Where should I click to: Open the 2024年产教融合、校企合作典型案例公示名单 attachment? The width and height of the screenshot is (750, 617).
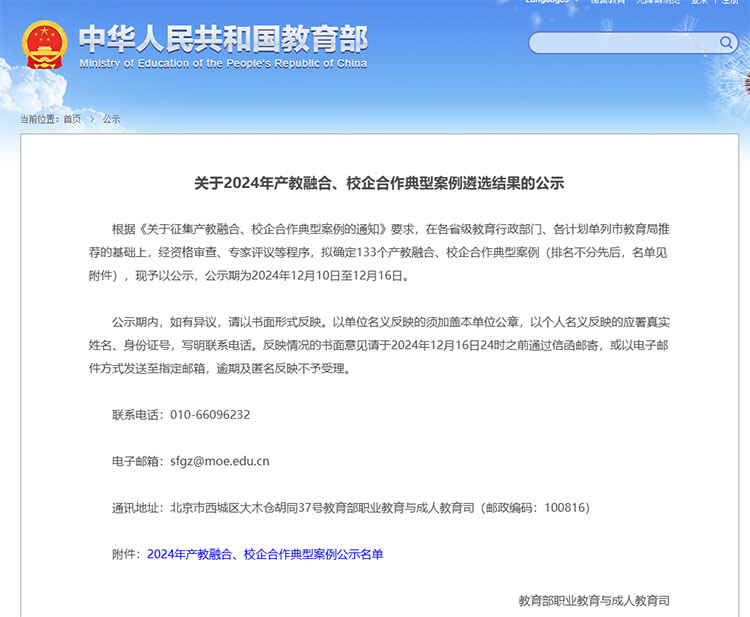265,554
